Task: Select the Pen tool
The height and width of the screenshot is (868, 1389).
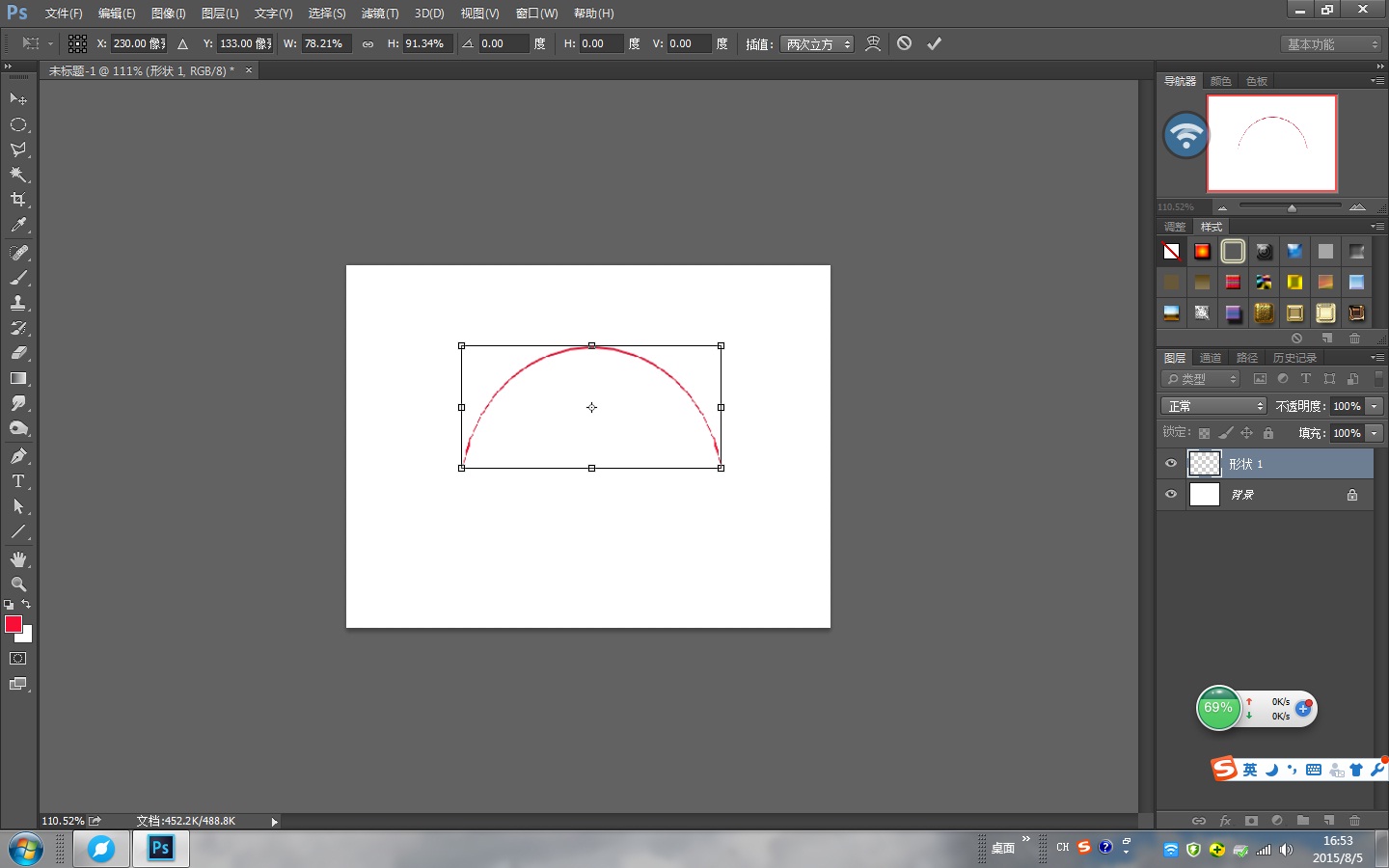Action: pyautogui.click(x=18, y=456)
